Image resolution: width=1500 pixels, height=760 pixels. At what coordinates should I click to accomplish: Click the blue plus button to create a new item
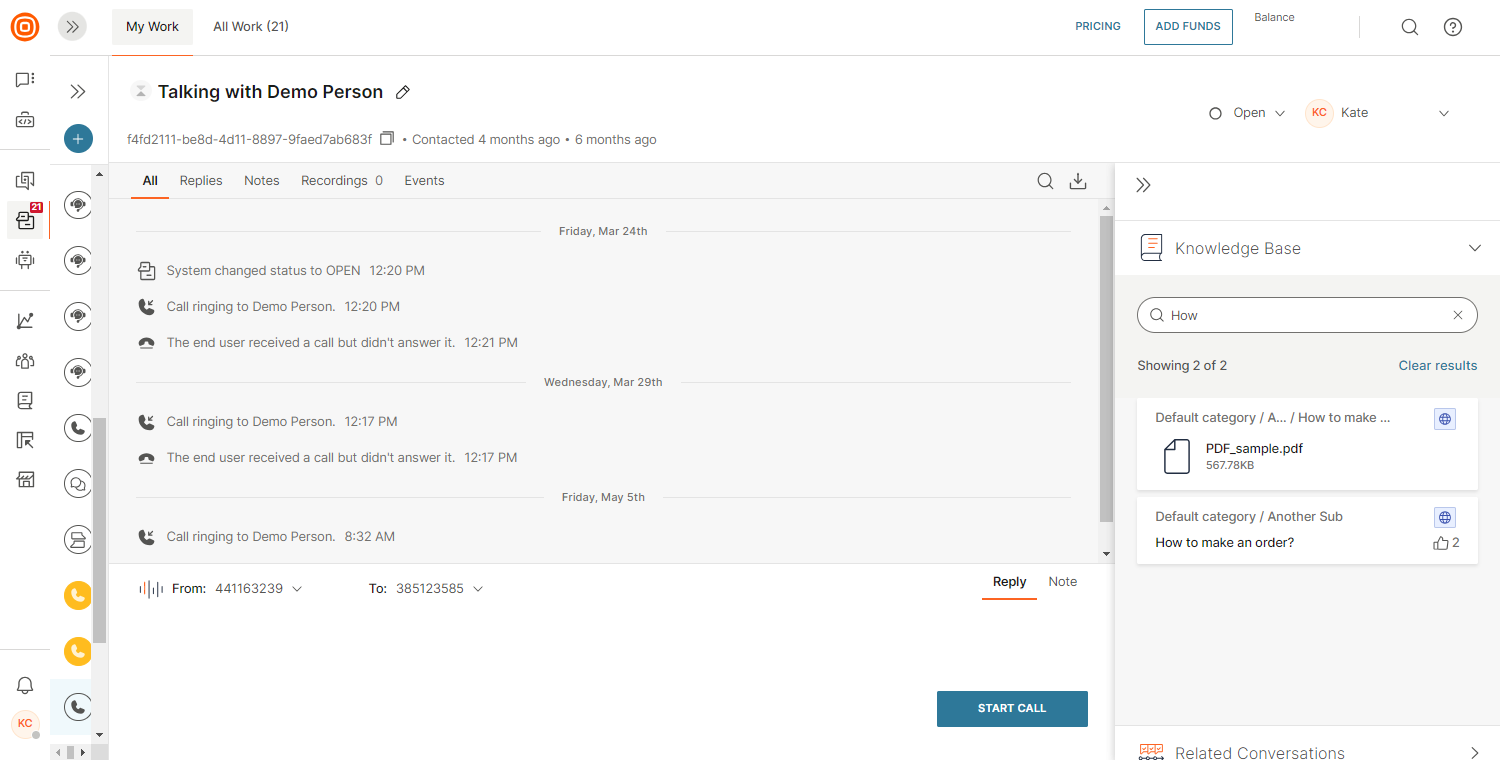(78, 139)
